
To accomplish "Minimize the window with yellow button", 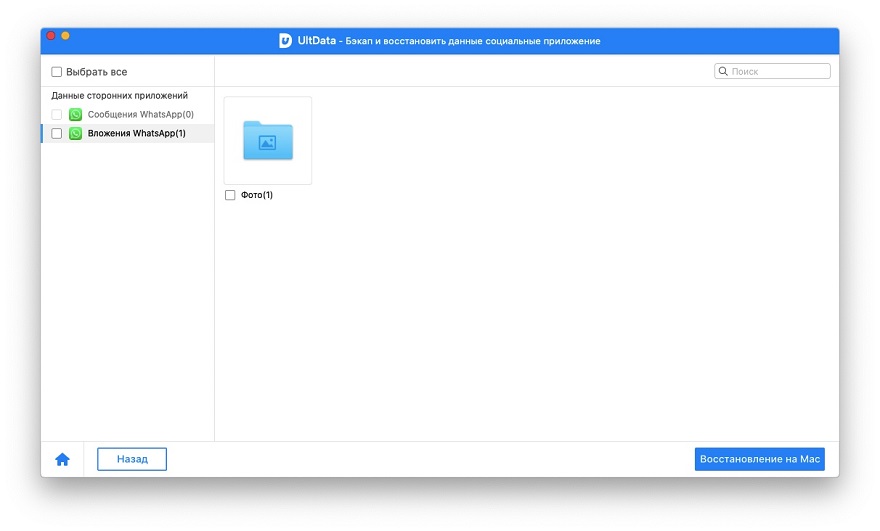I will 65,35.
